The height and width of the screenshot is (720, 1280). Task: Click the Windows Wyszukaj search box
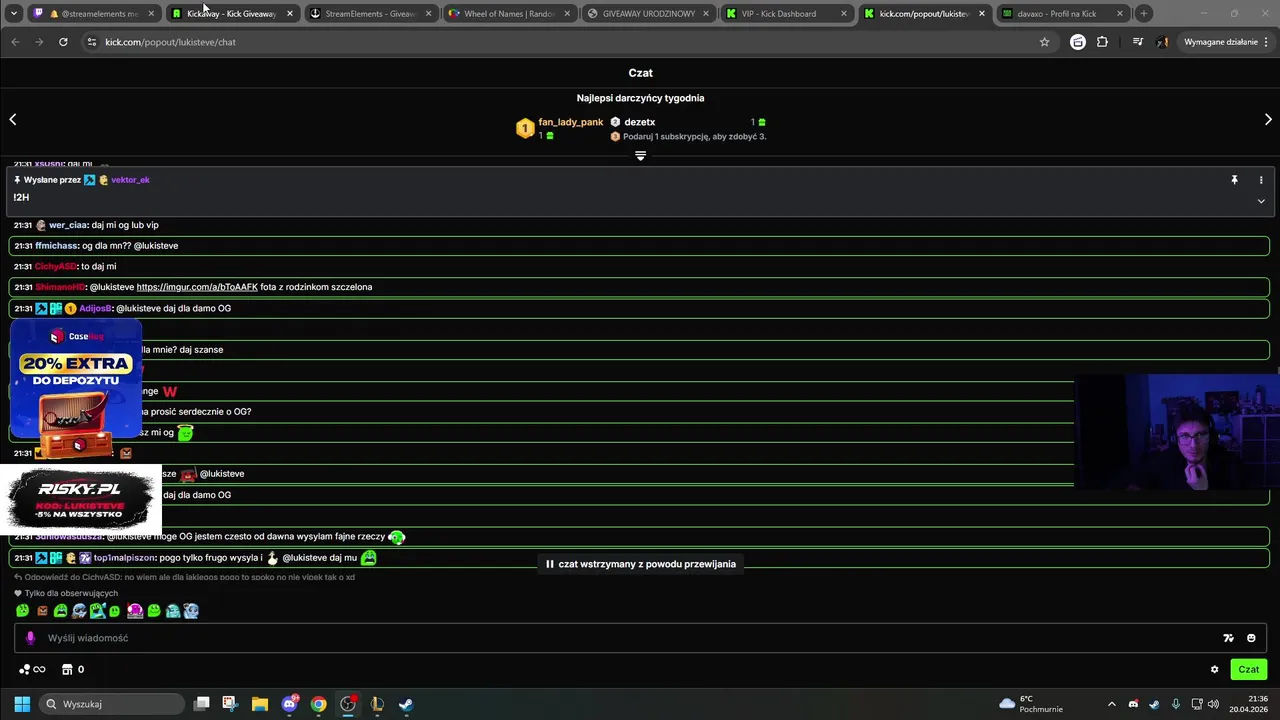[x=112, y=704]
